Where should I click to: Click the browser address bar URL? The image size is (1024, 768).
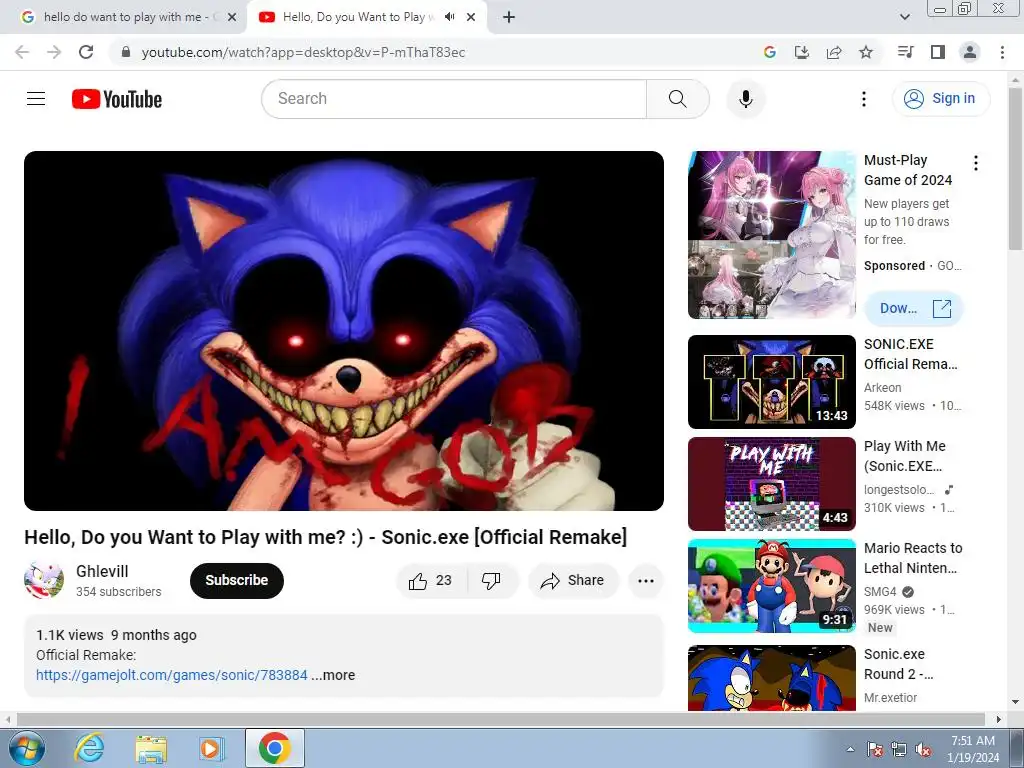point(303,52)
